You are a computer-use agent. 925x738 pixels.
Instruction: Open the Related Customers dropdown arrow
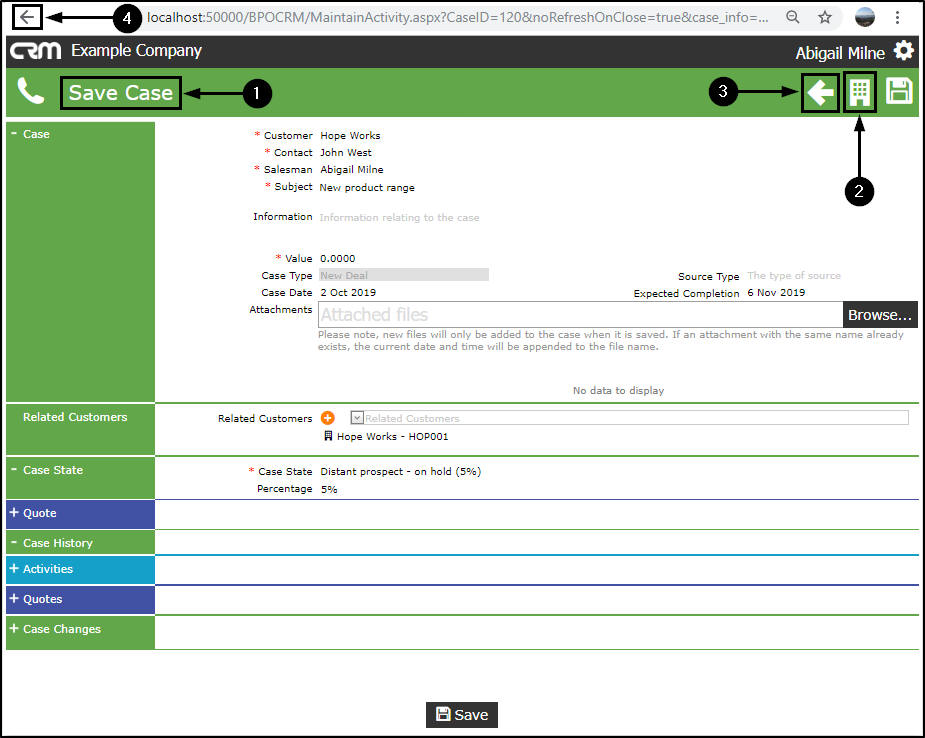(x=357, y=418)
